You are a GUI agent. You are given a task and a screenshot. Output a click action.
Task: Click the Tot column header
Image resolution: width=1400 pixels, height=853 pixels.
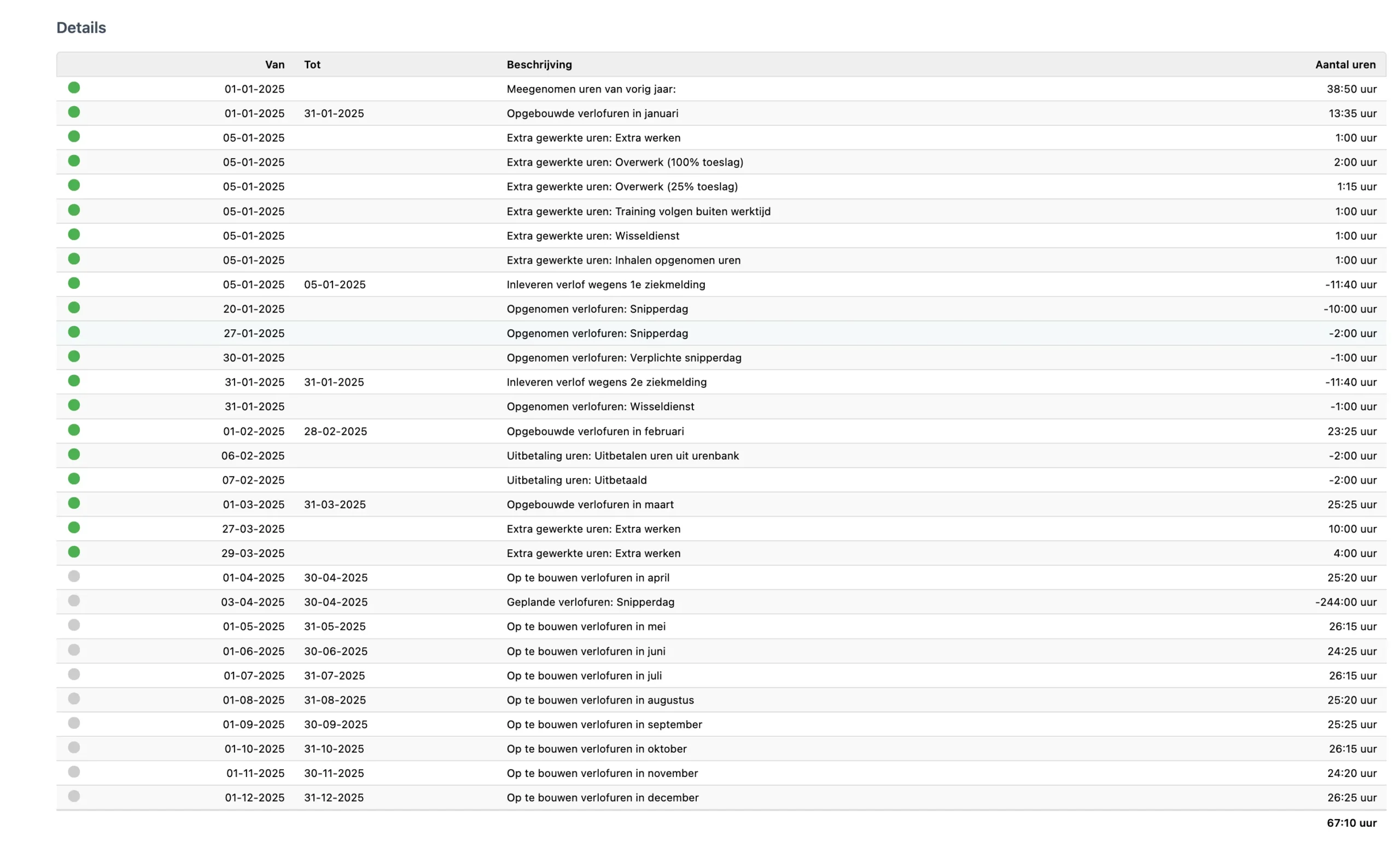(312, 65)
